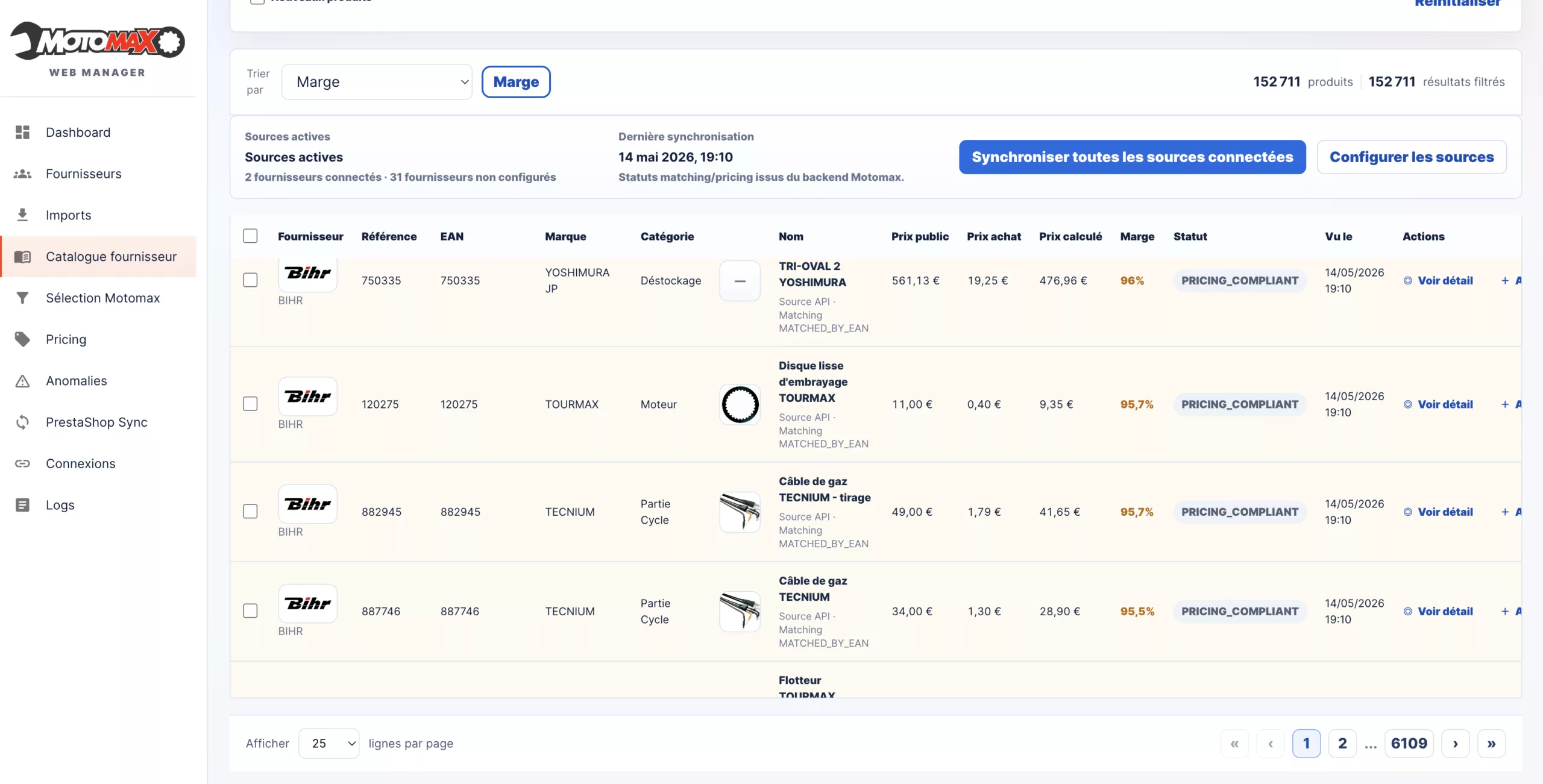Click the plus icon in row 882945
The height and width of the screenshot is (784, 1543).
(x=1505, y=512)
